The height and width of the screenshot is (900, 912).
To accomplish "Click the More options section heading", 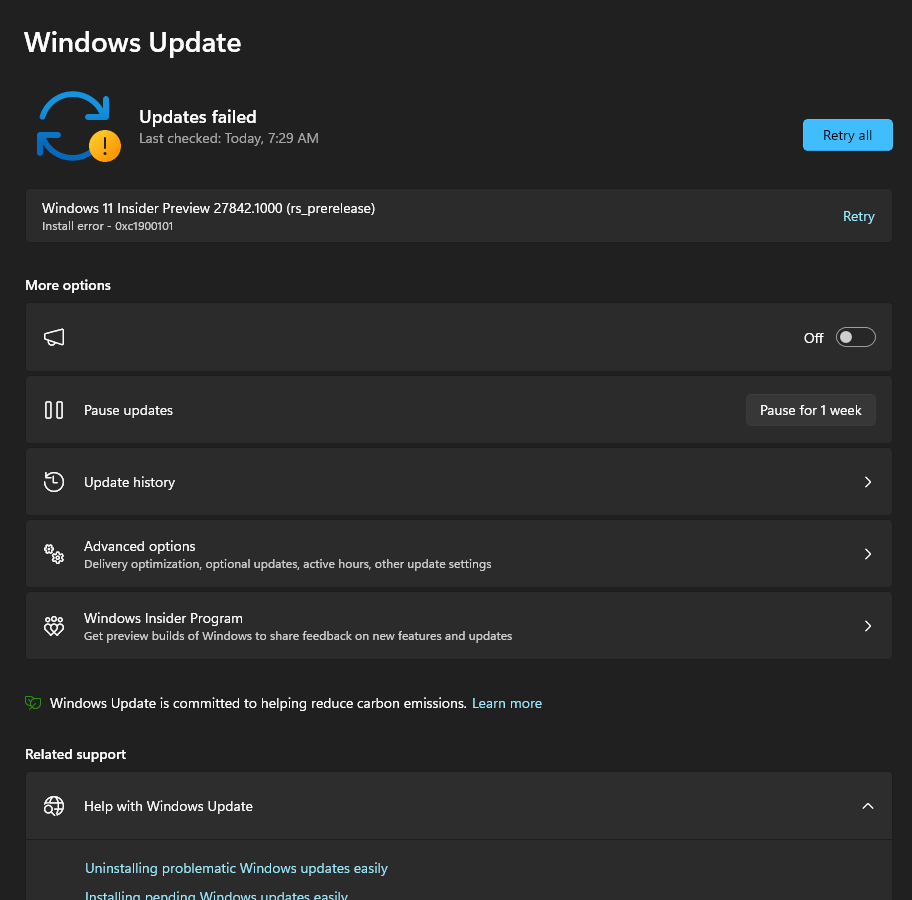I will click(x=68, y=286).
